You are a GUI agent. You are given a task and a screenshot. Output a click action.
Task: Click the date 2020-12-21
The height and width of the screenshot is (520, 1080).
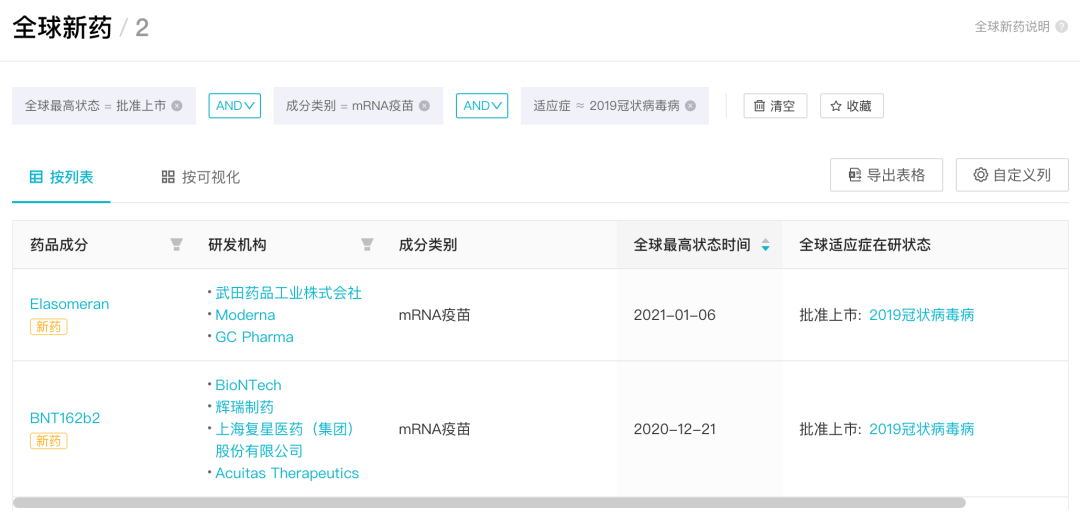[674, 429]
